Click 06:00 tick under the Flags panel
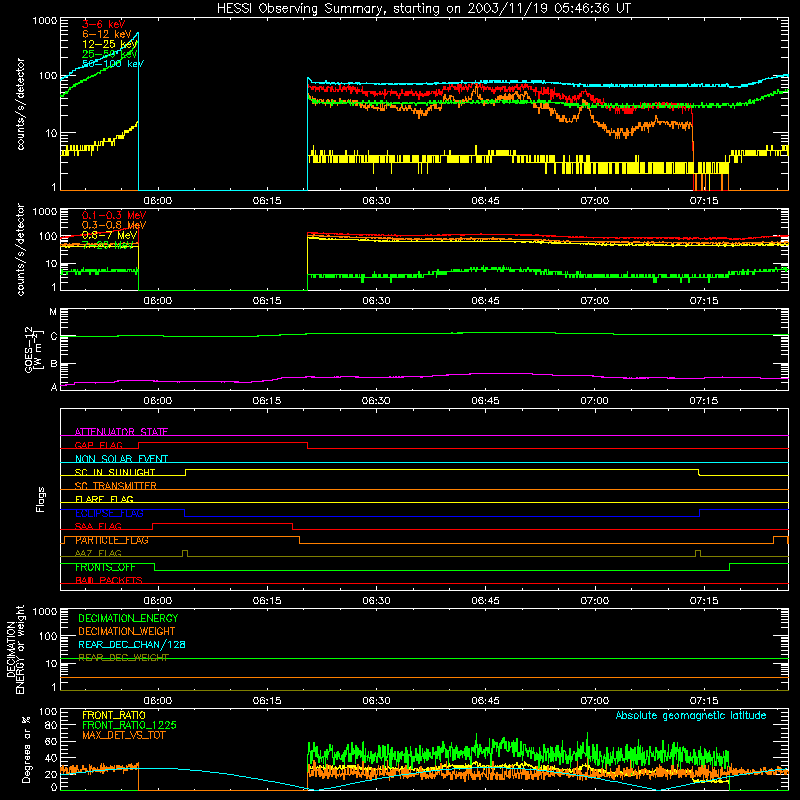This screenshot has height=800, width=800. 157,601
